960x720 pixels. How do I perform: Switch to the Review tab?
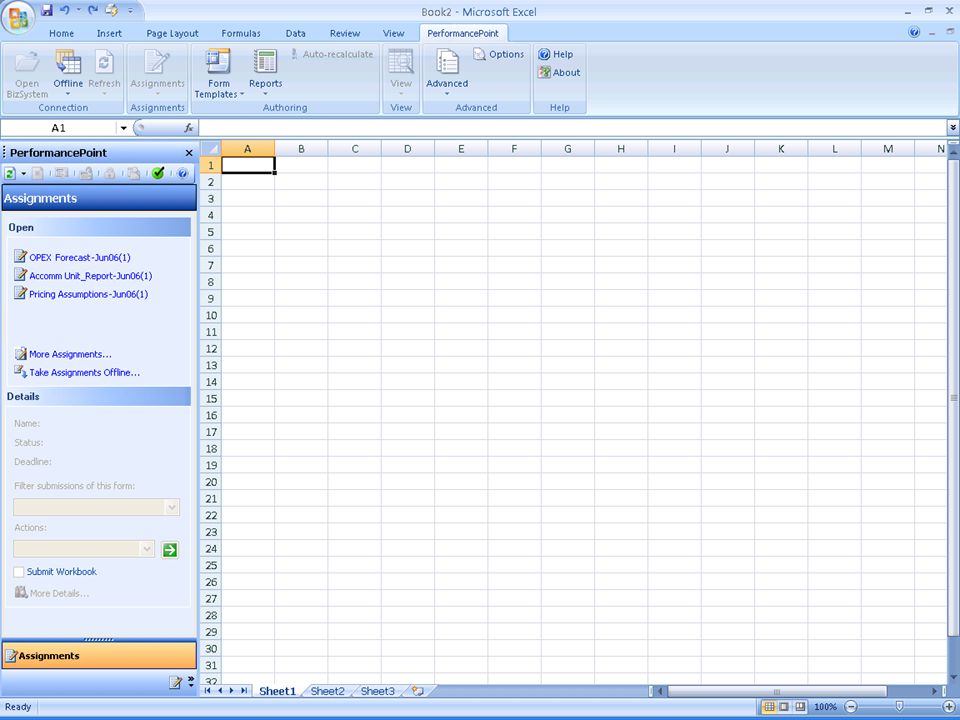[x=345, y=34]
